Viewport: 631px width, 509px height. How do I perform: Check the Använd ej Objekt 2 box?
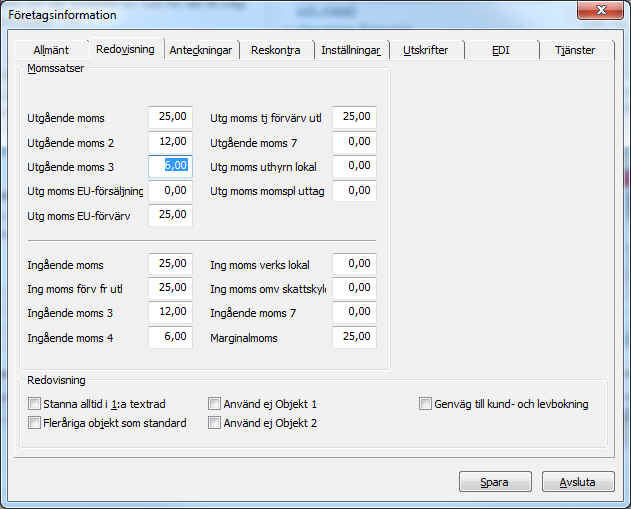coord(214,423)
